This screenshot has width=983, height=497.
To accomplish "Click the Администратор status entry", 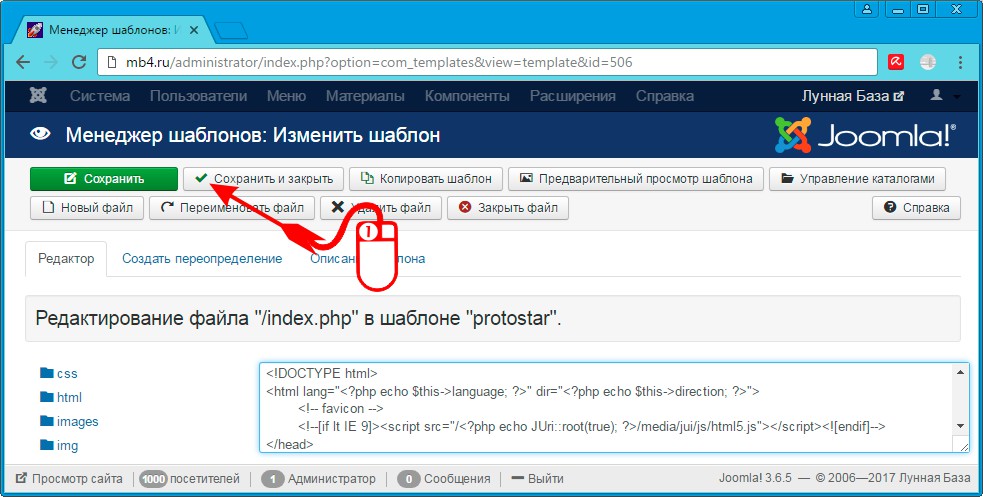I will (x=318, y=479).
